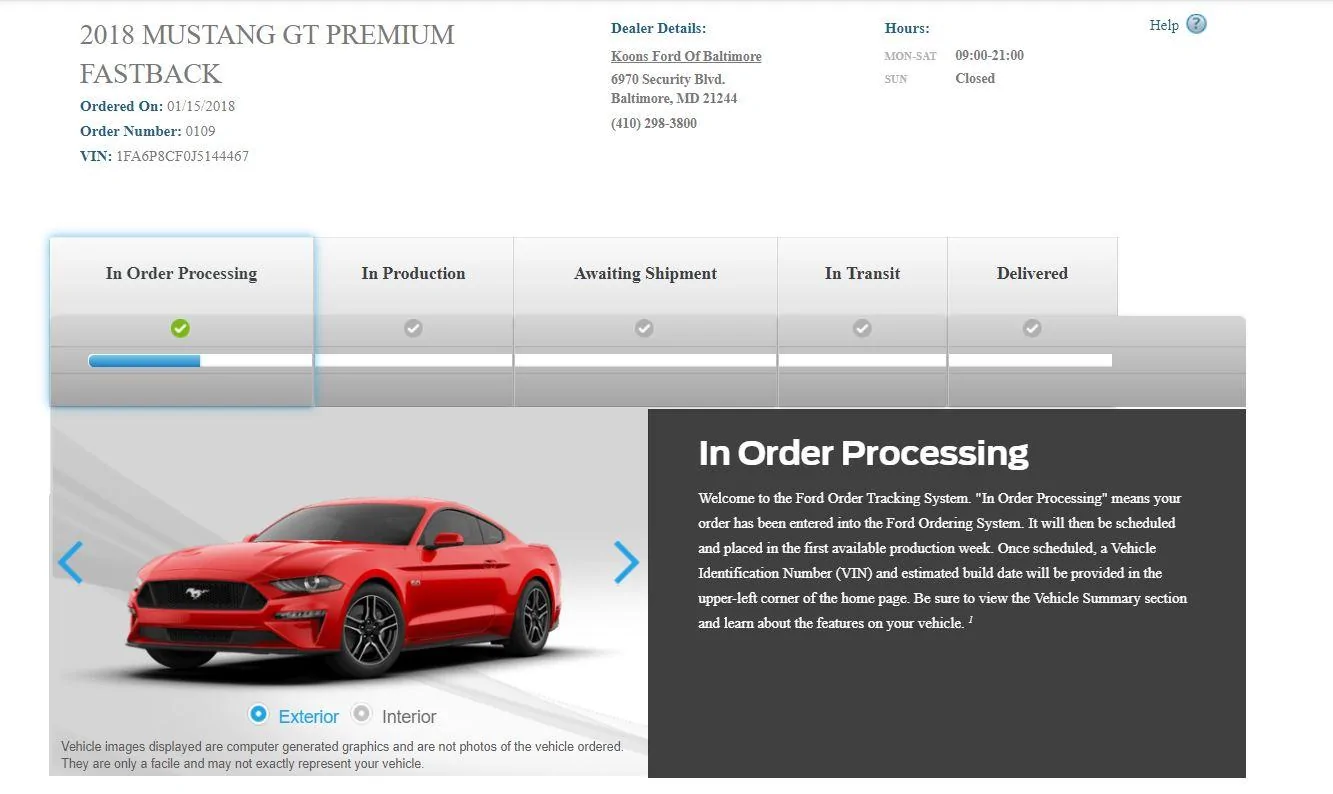1333x794 pixels.
Task: Click the In Order Processing panel heading
Action: tap(863, 453)
